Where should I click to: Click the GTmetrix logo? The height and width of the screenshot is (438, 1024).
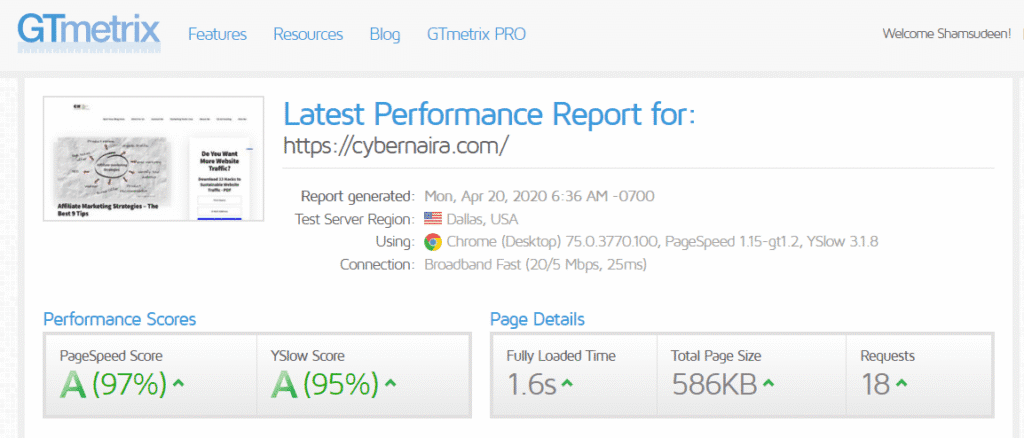point(88,32)
